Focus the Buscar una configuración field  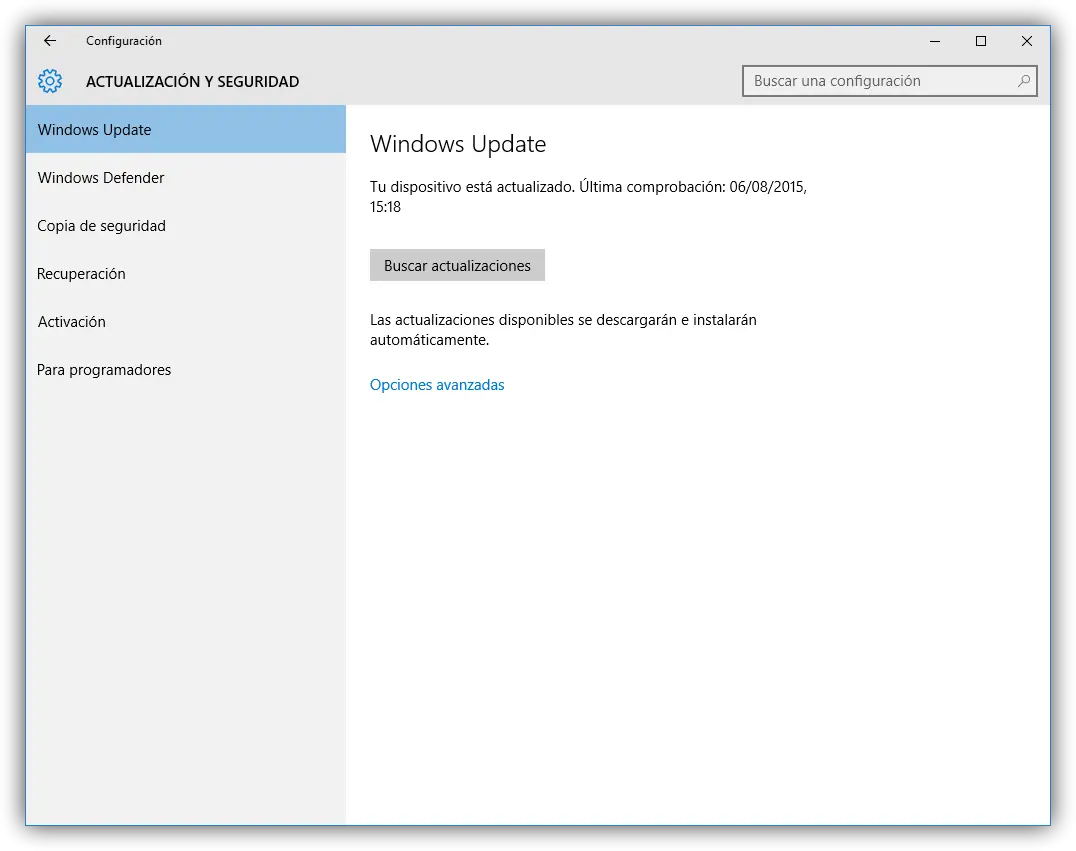pyautogui.click(x=889, y=81)
